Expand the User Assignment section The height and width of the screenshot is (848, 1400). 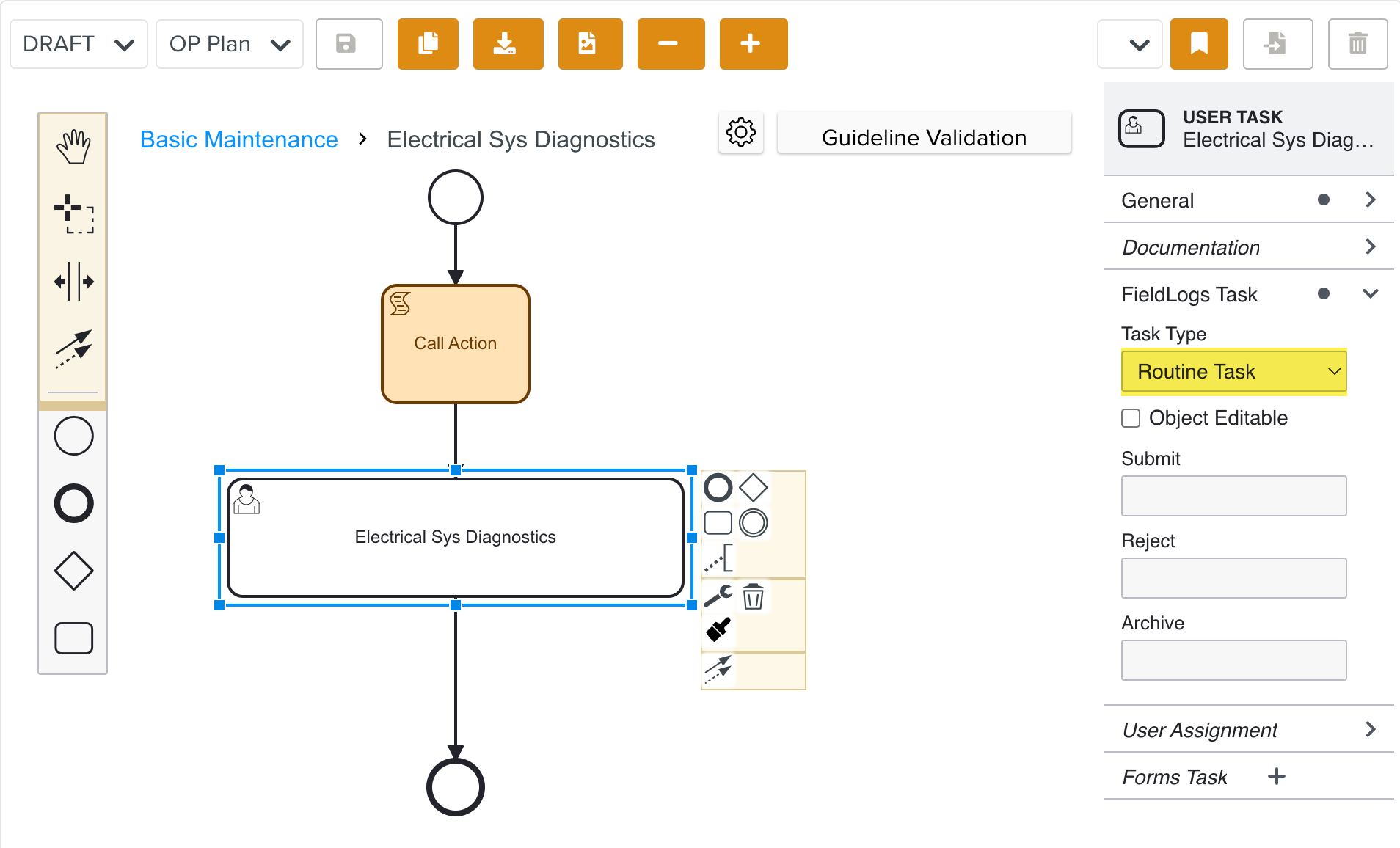click(x=1247, y=730)
